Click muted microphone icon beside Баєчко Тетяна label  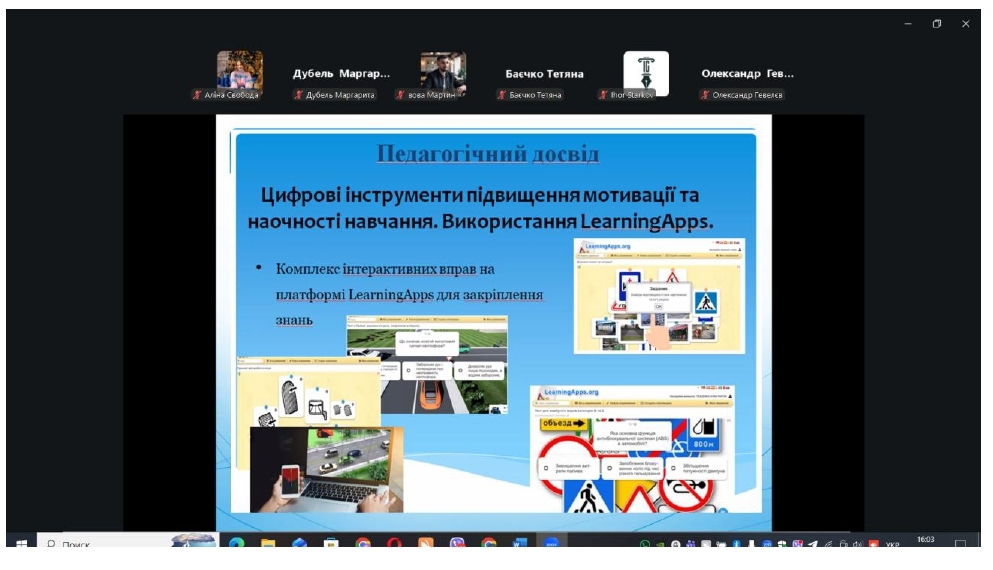pyautogui.click(x=502, y=95)
